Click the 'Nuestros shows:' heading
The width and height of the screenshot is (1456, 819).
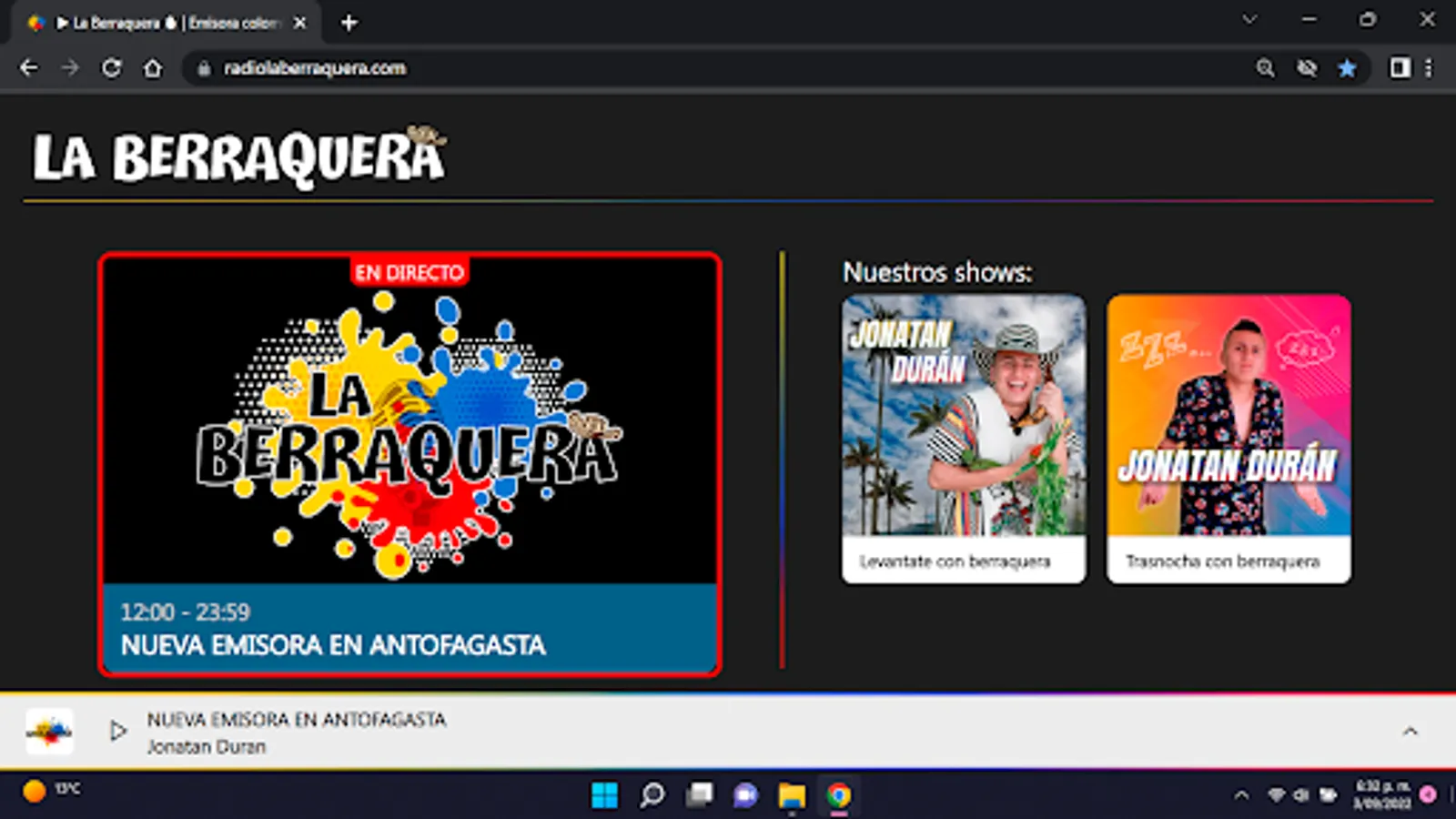point(937,272)
